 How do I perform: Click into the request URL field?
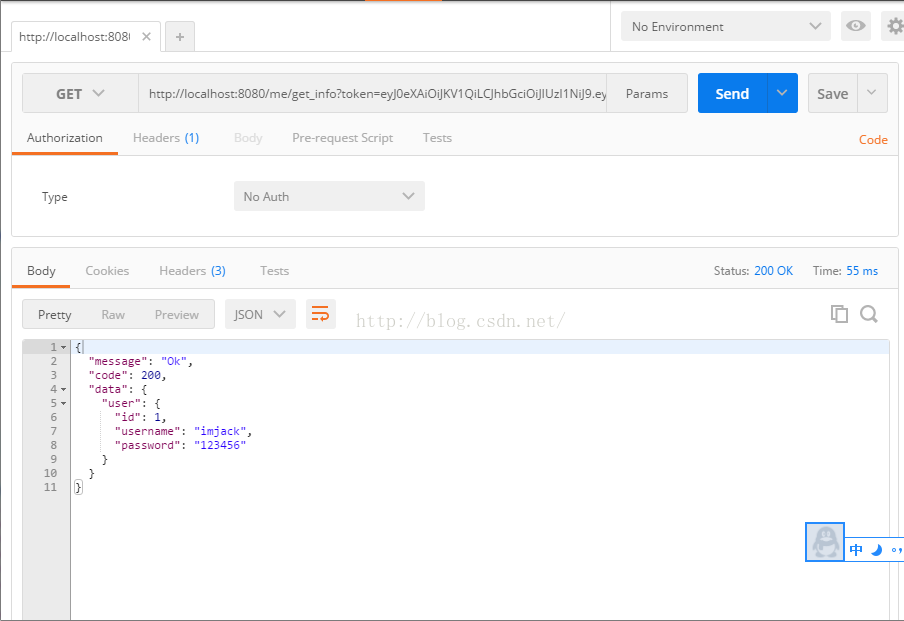click(372, 93)
